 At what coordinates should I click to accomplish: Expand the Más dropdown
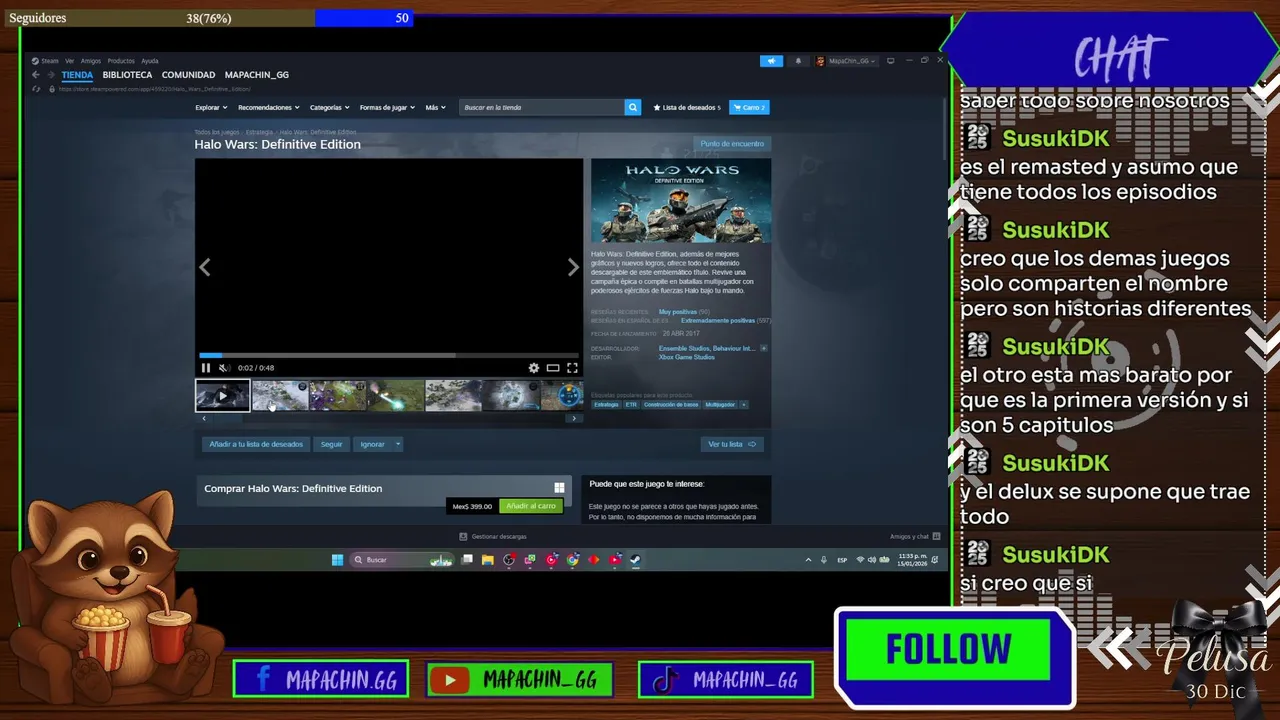[435, 107]
